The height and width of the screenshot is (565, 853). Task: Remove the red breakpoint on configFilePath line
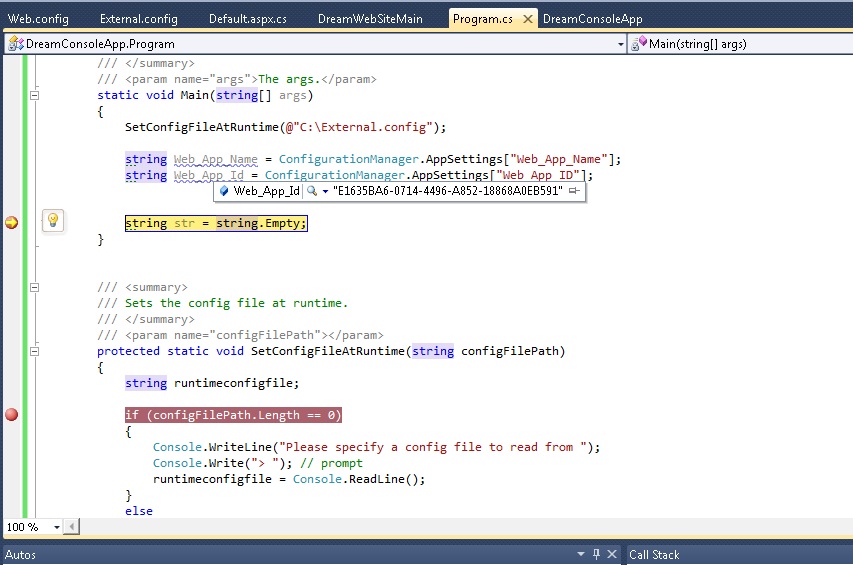tap(12, 415)
